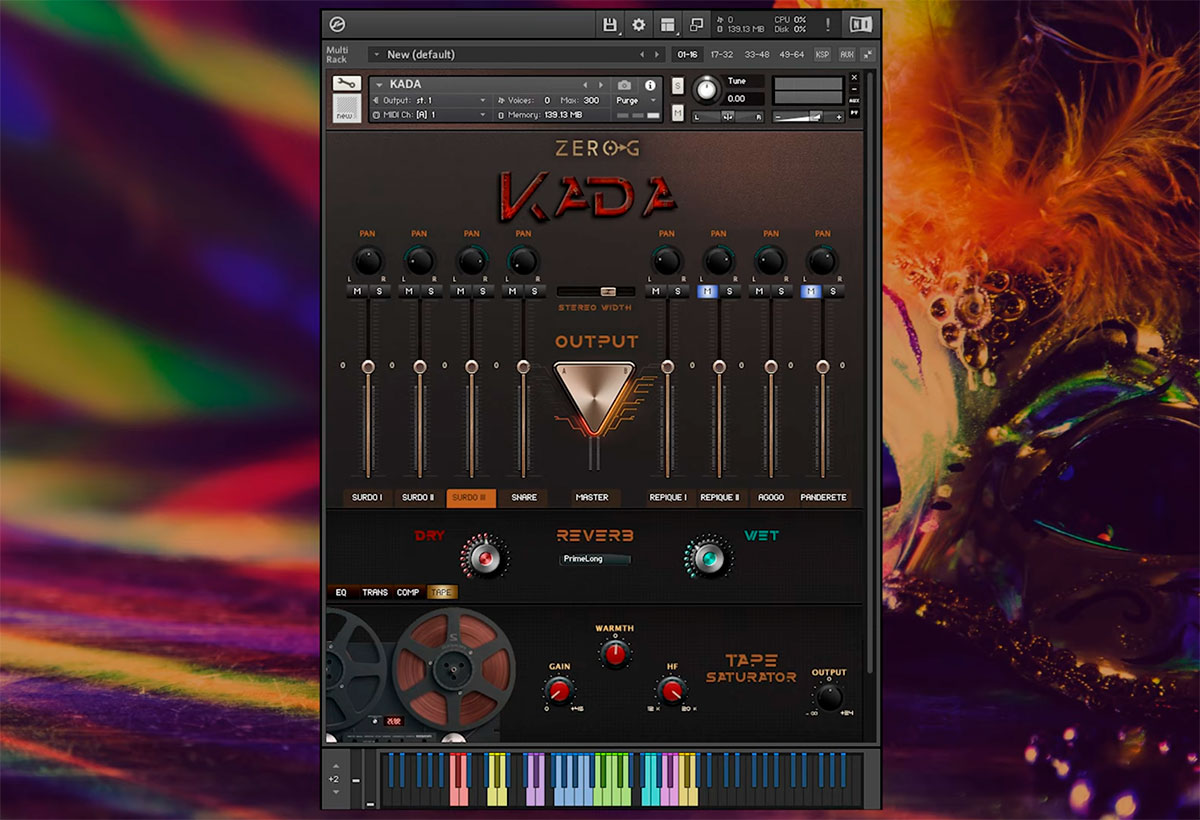Screen dimensions: 1200x820
Task: Go to next multi preset arrow
Action: (657, 54)
